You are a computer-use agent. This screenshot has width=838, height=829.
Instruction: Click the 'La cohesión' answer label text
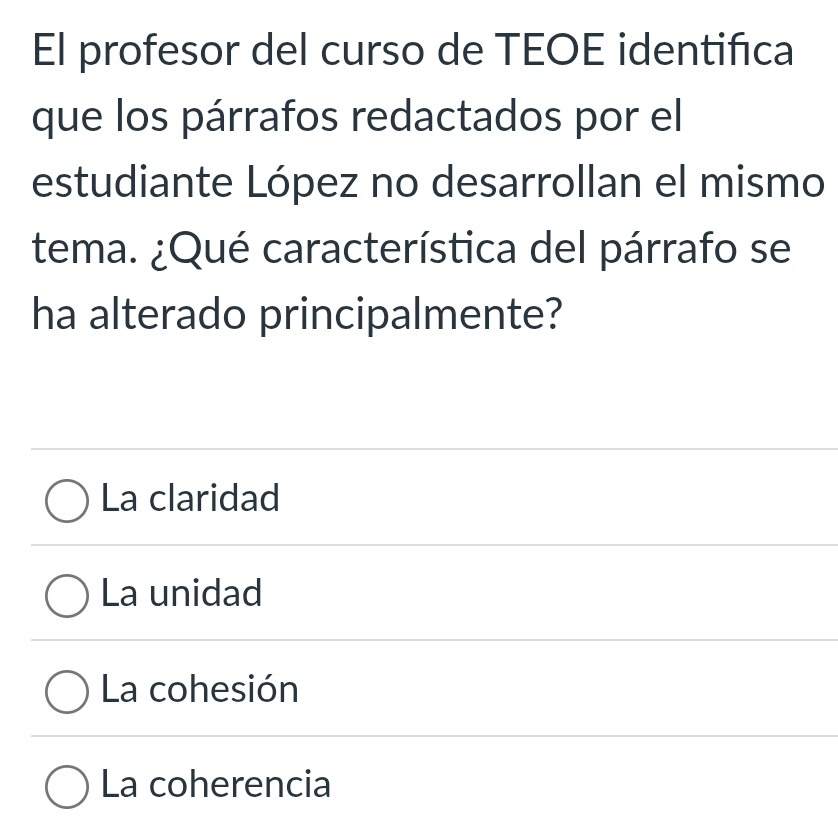200,689
